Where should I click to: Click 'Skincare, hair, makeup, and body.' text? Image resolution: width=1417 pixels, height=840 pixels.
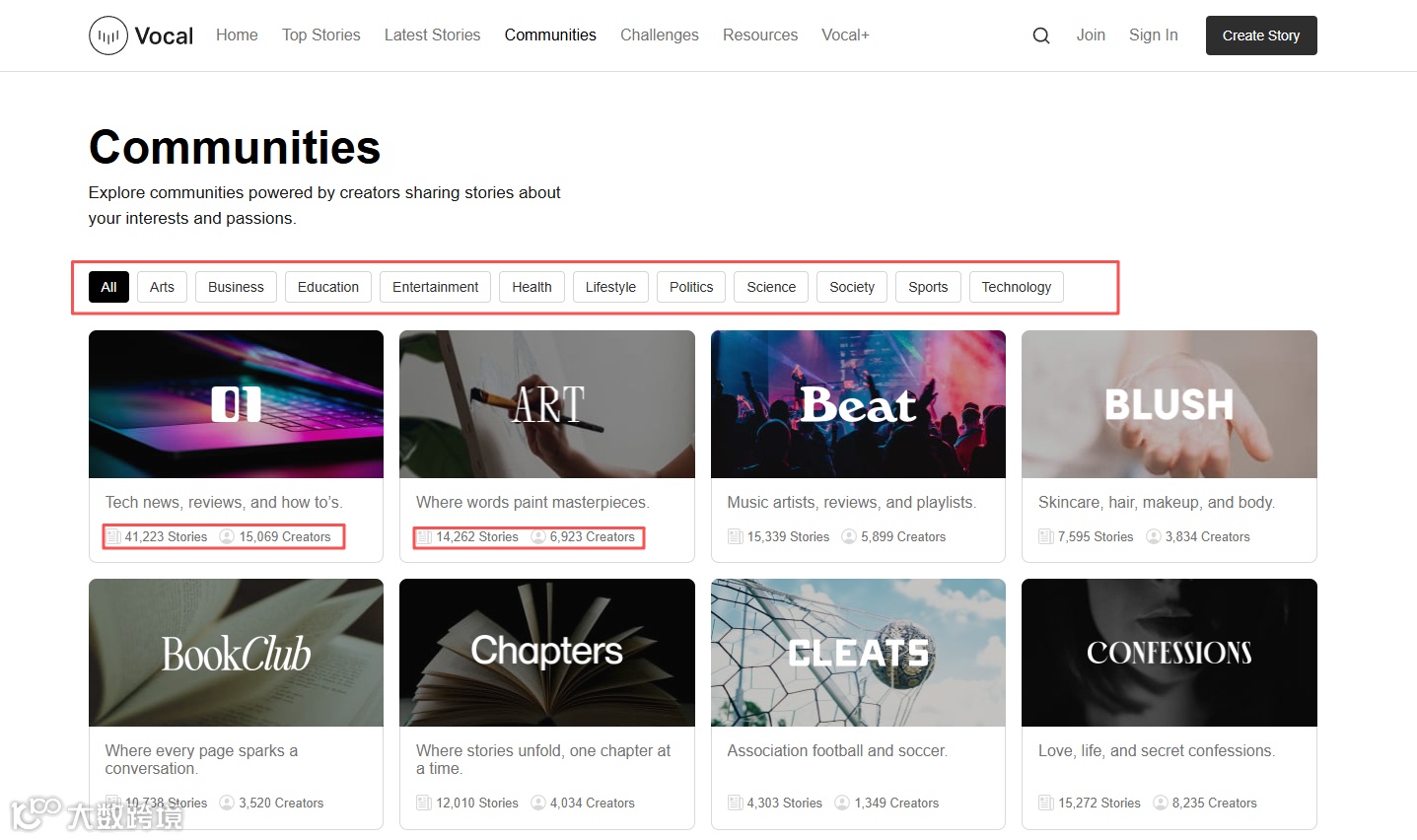coord(1157,502)
